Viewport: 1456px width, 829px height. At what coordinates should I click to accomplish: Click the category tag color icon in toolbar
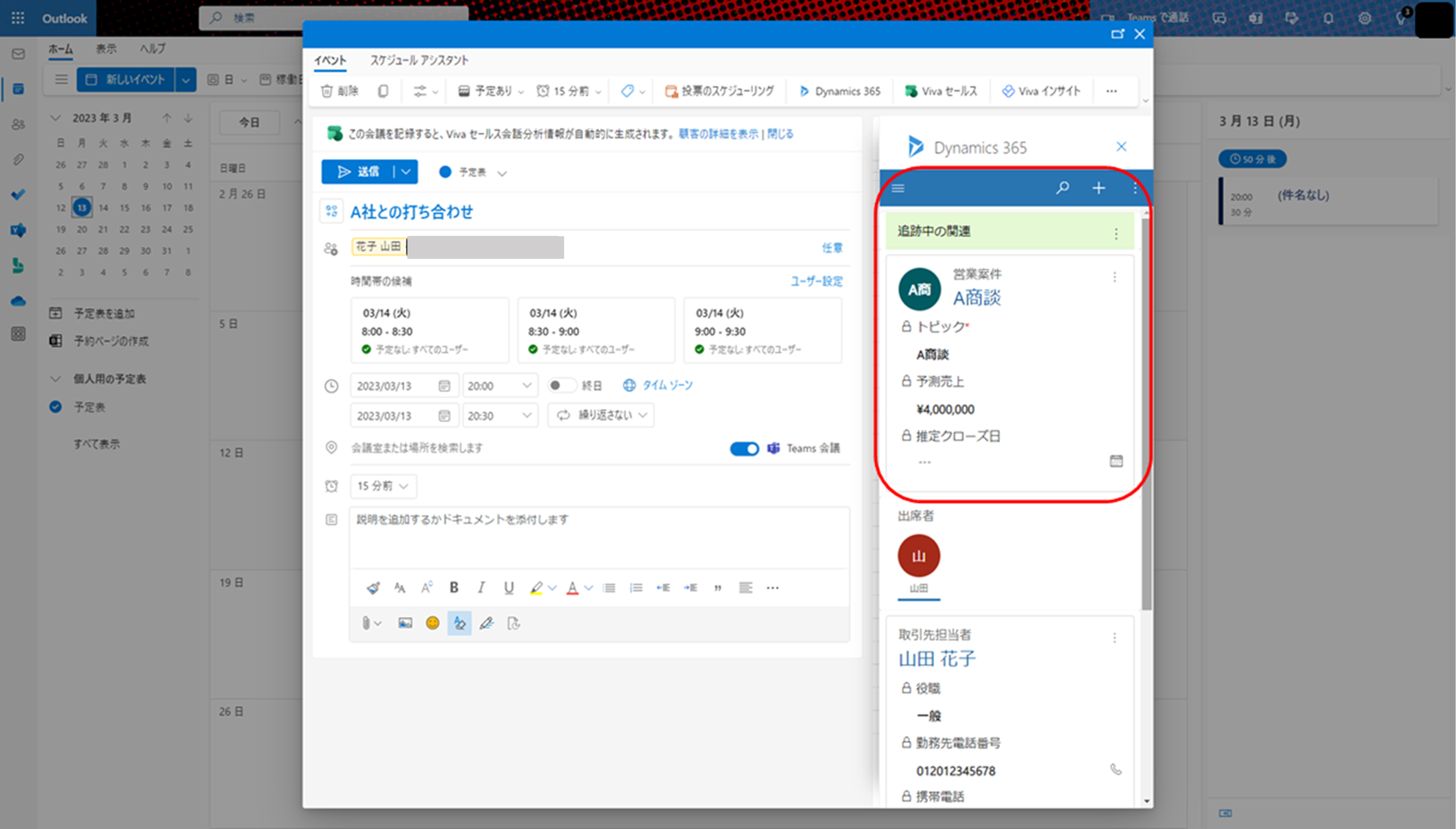(x=627, y=91)
